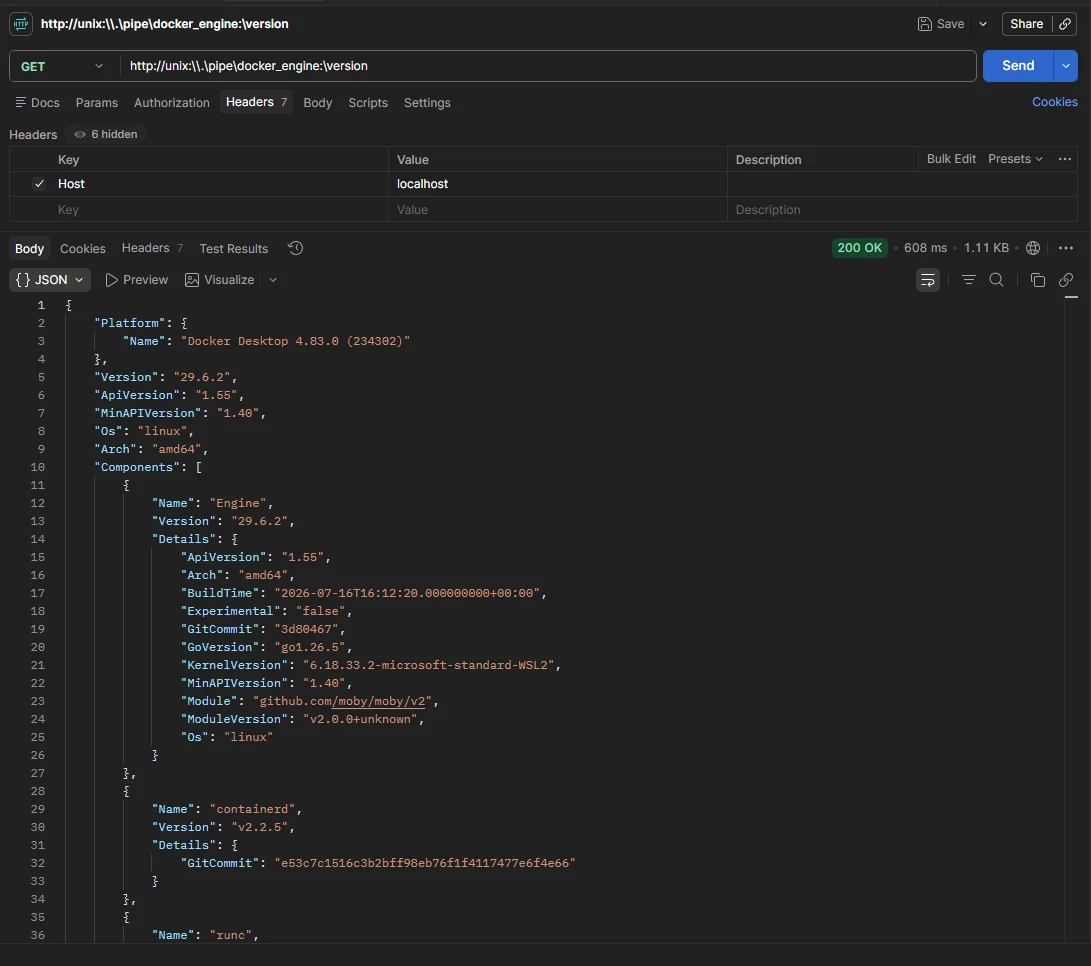Screen dimensions: 1091x966
Task: Select the request Headers tab
Action: (256, 102)
